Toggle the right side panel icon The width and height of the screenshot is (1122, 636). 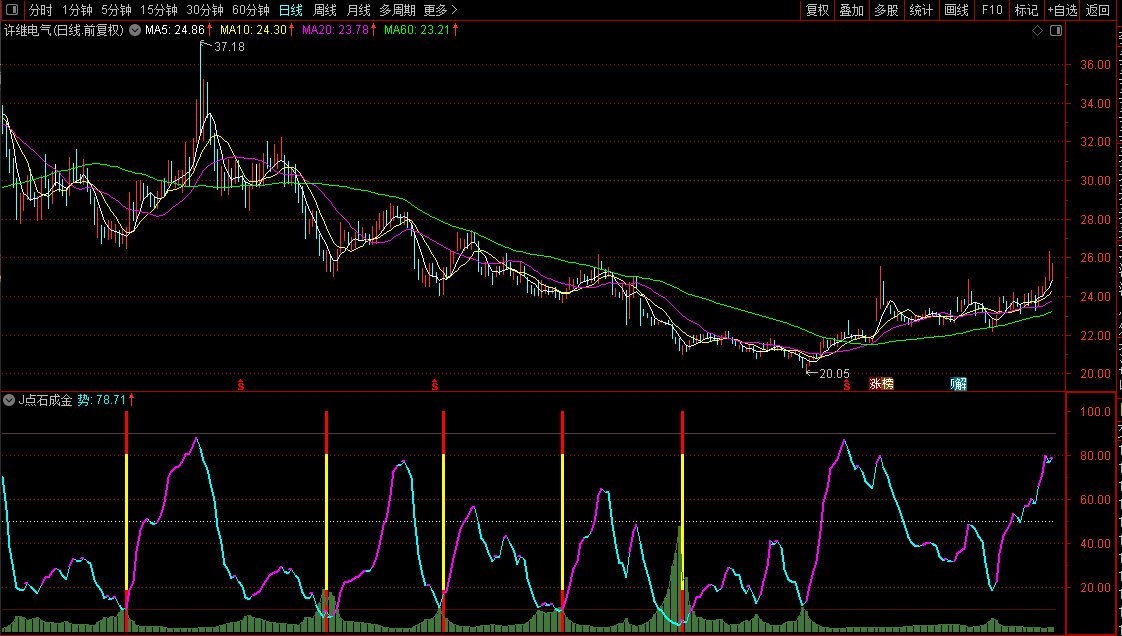[x=1055, y=31]
